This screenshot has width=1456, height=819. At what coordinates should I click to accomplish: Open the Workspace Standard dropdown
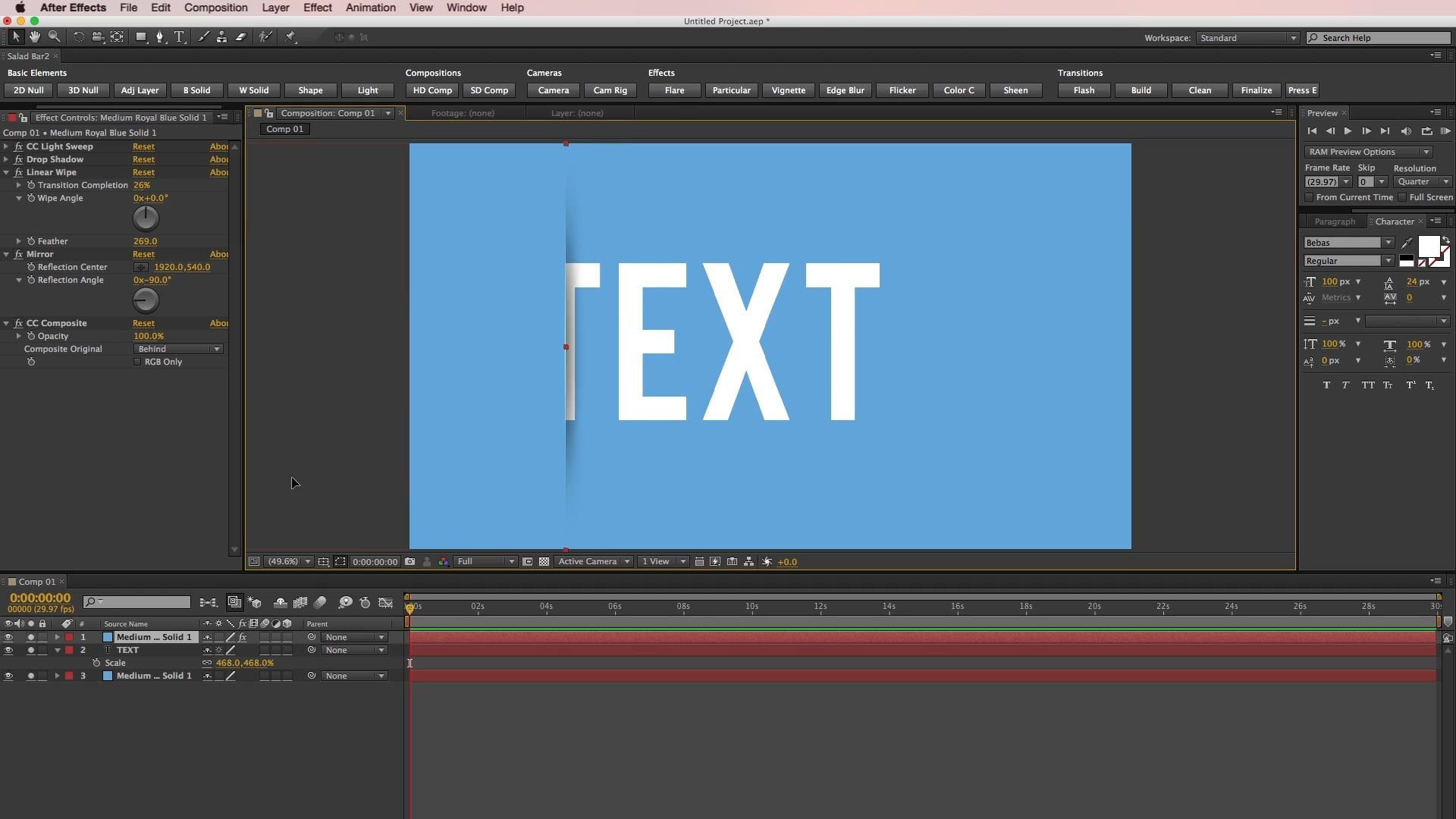click(x=1247, y=38)
